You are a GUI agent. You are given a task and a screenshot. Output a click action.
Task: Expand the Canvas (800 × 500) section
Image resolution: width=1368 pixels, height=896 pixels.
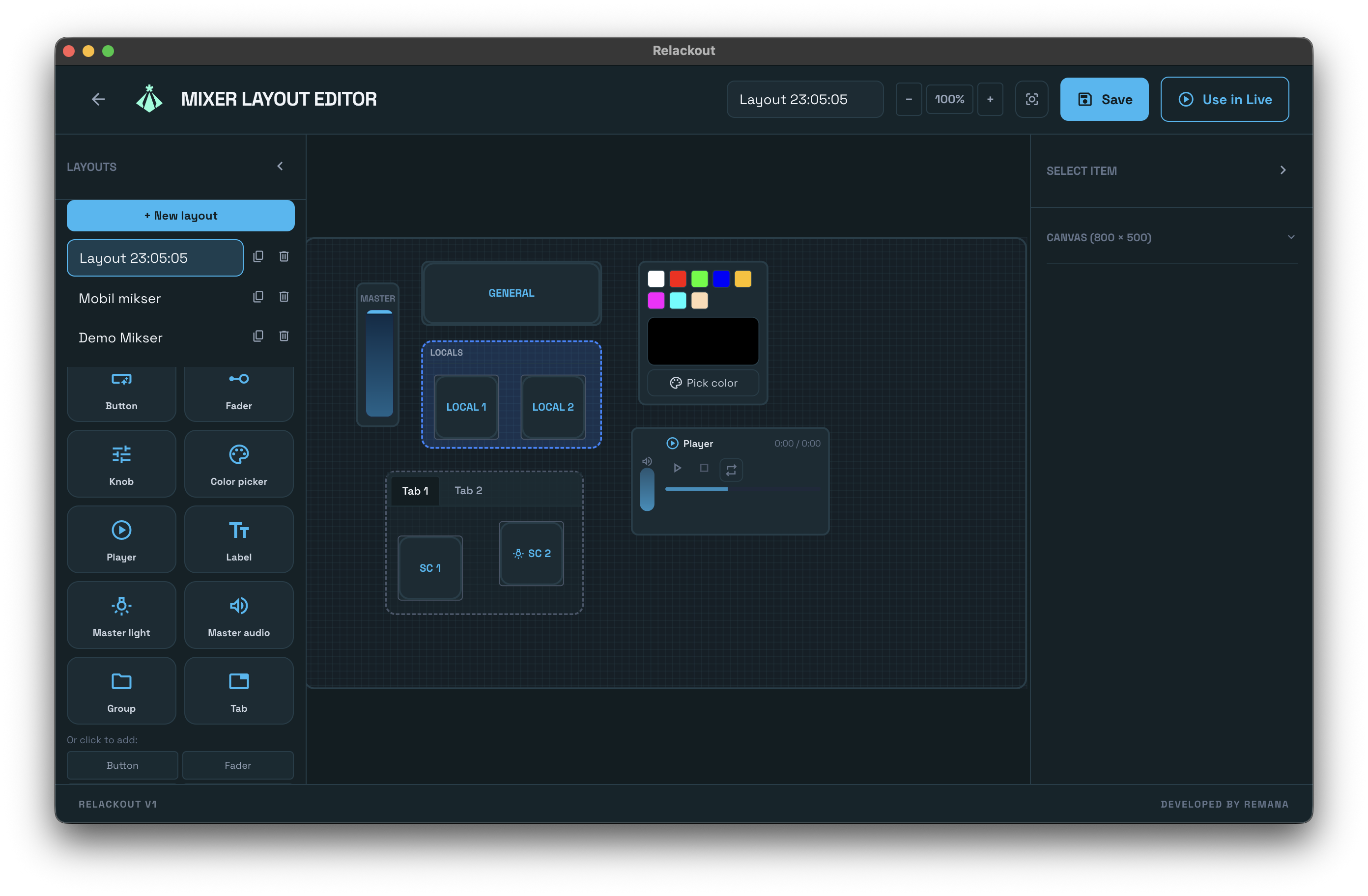pyautogui.click(x=1290, y=237)
